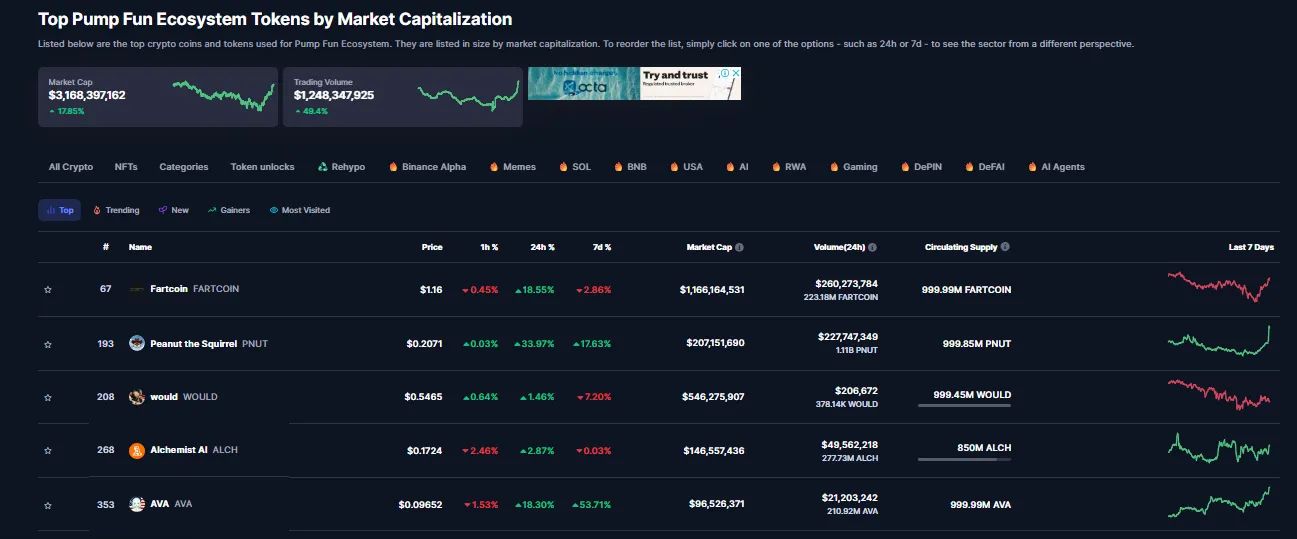Click the Market Cap info icon
This screenshot has height=539, width=1297.
(x=739, y=247)
